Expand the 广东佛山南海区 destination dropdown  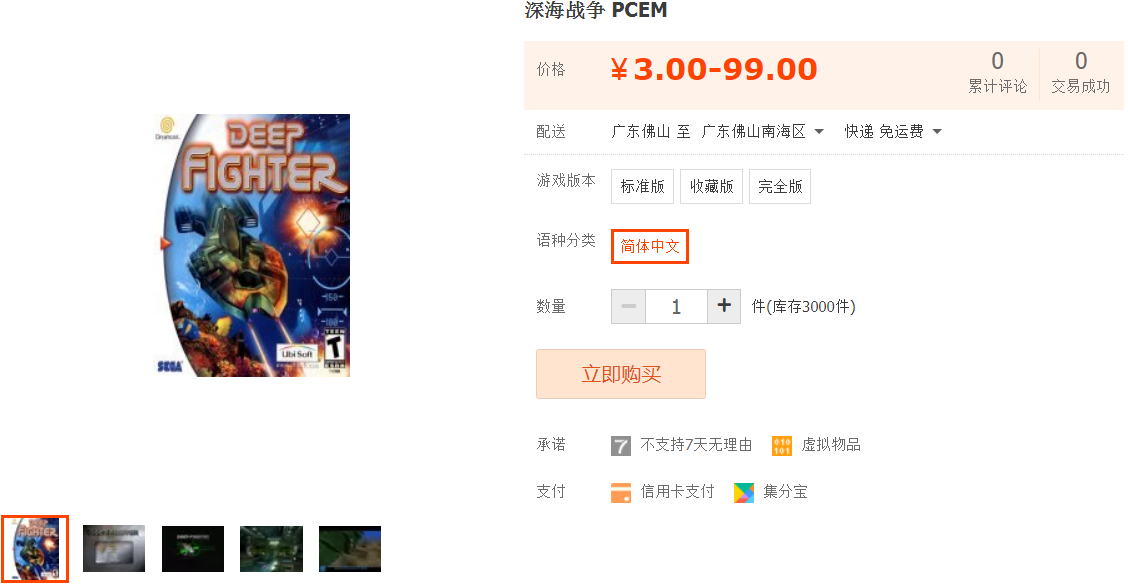[x=763, y=132]
